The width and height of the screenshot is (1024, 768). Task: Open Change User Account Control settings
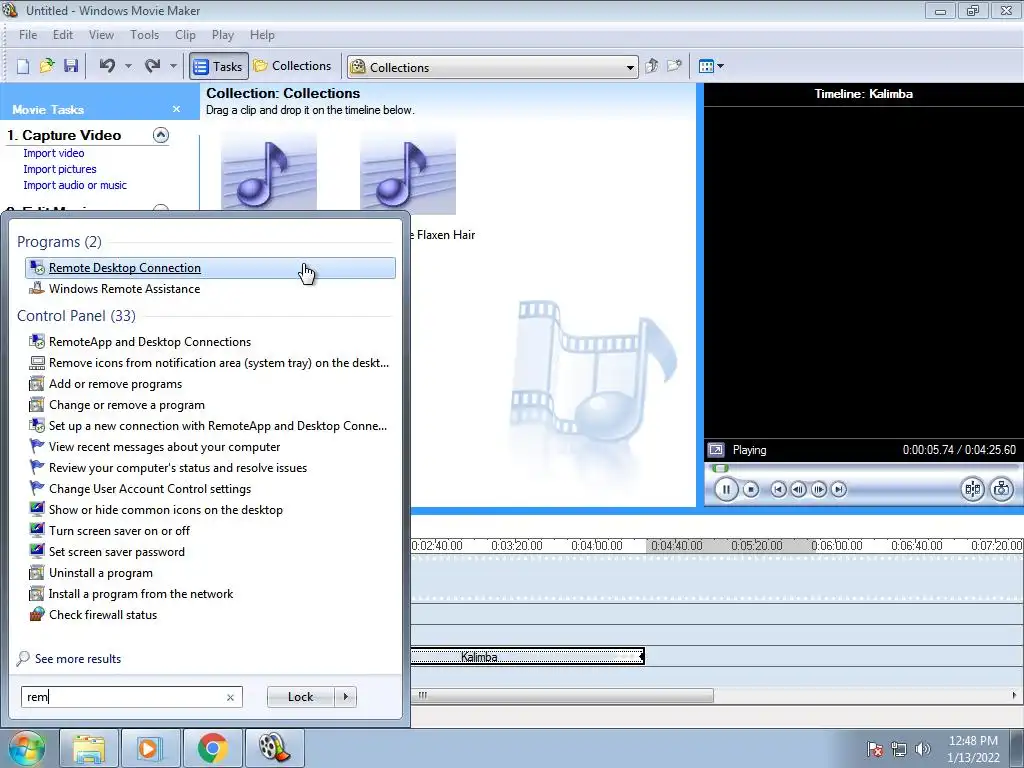[x=210, y=488]
